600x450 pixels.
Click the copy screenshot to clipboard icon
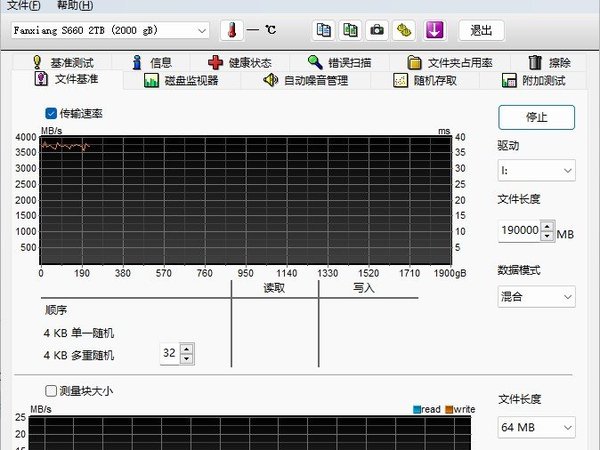[351, 30]
